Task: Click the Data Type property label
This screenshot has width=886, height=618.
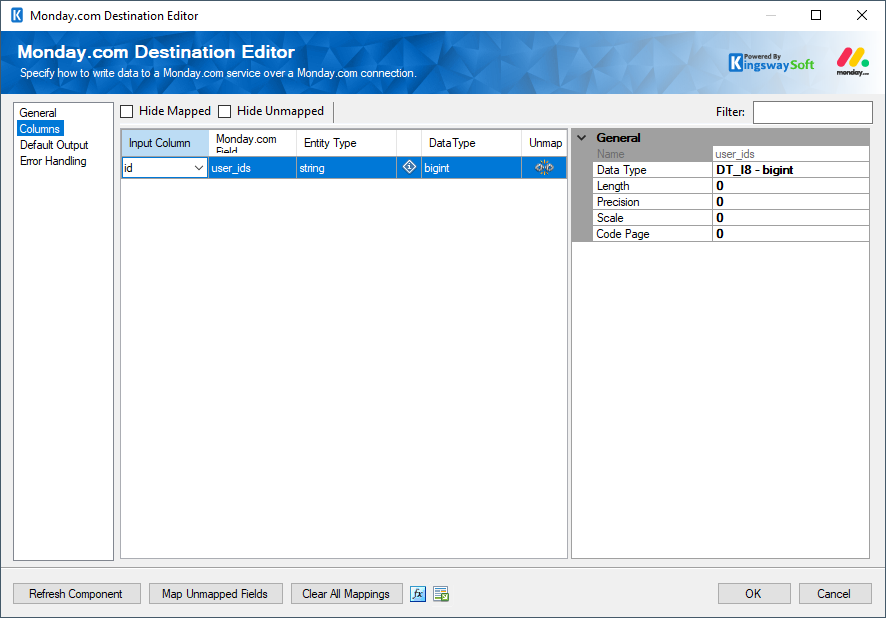Action: [x=622, y=169]
